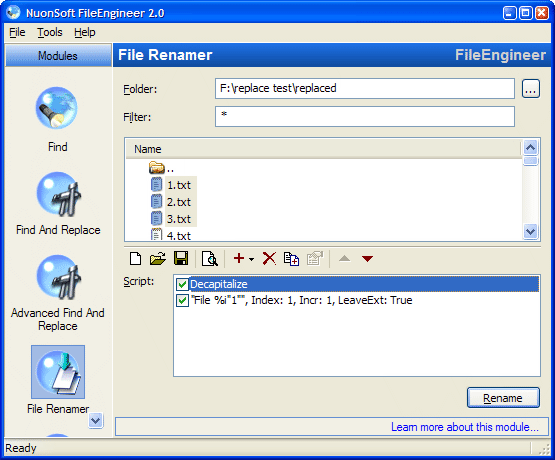Viewport: 555px width, 460px height.
Task: Follow Learn more about this module link
Action: [465, 427]
